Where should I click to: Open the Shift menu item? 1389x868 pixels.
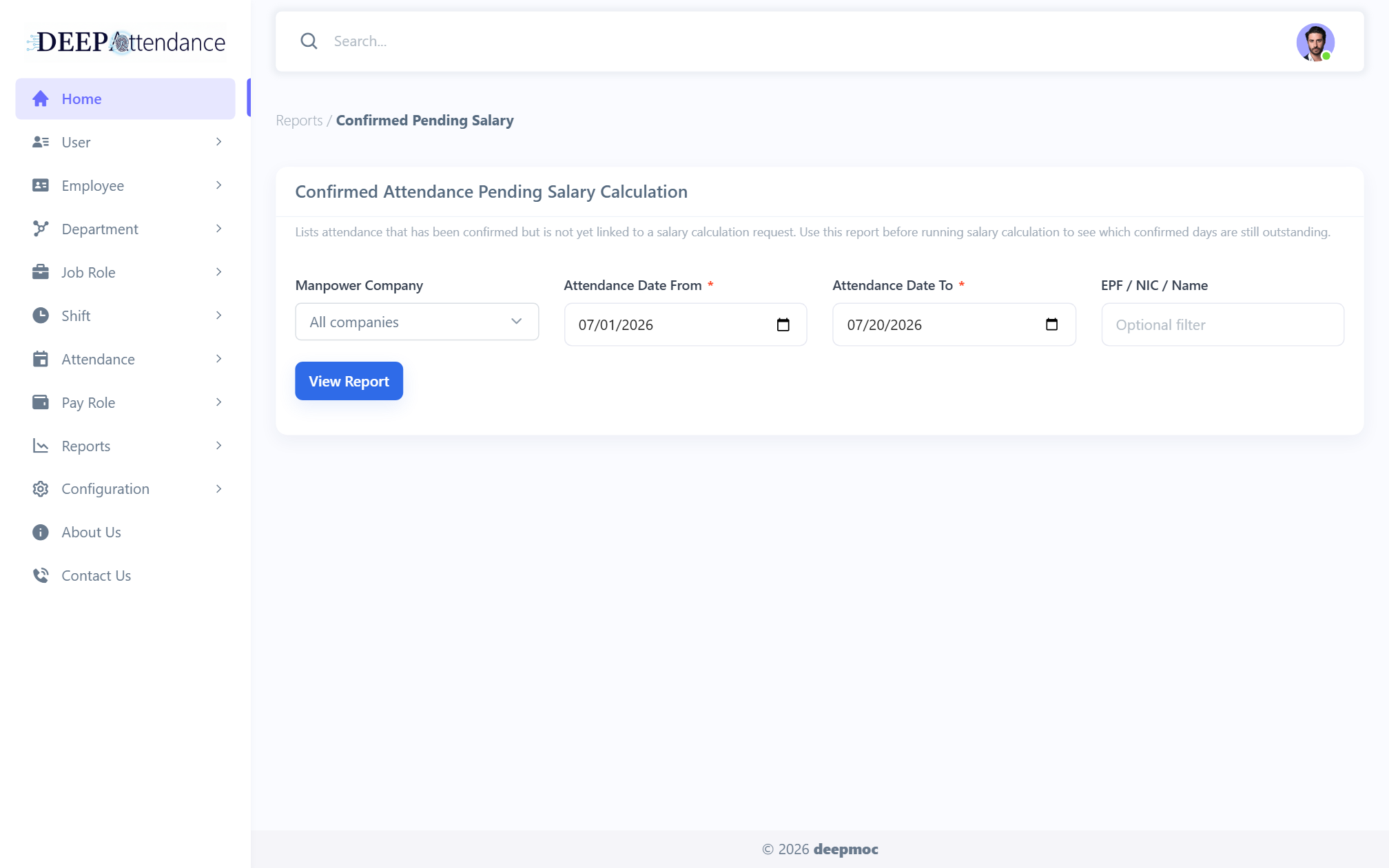(125, 316)
